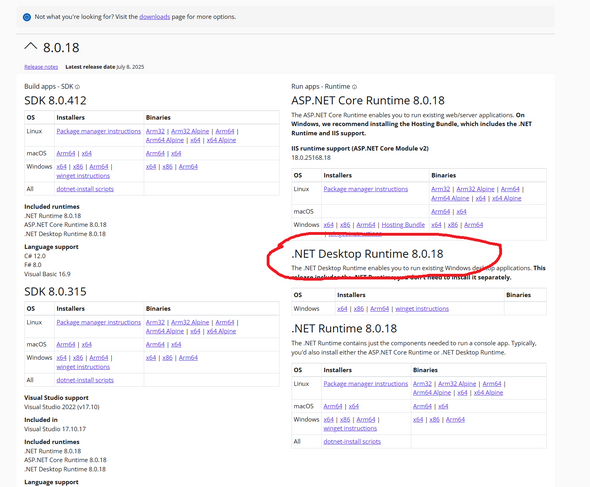Open the downloads page link
Image resolution: width=590 pixels, height=487 pixels.
point(154,17)
